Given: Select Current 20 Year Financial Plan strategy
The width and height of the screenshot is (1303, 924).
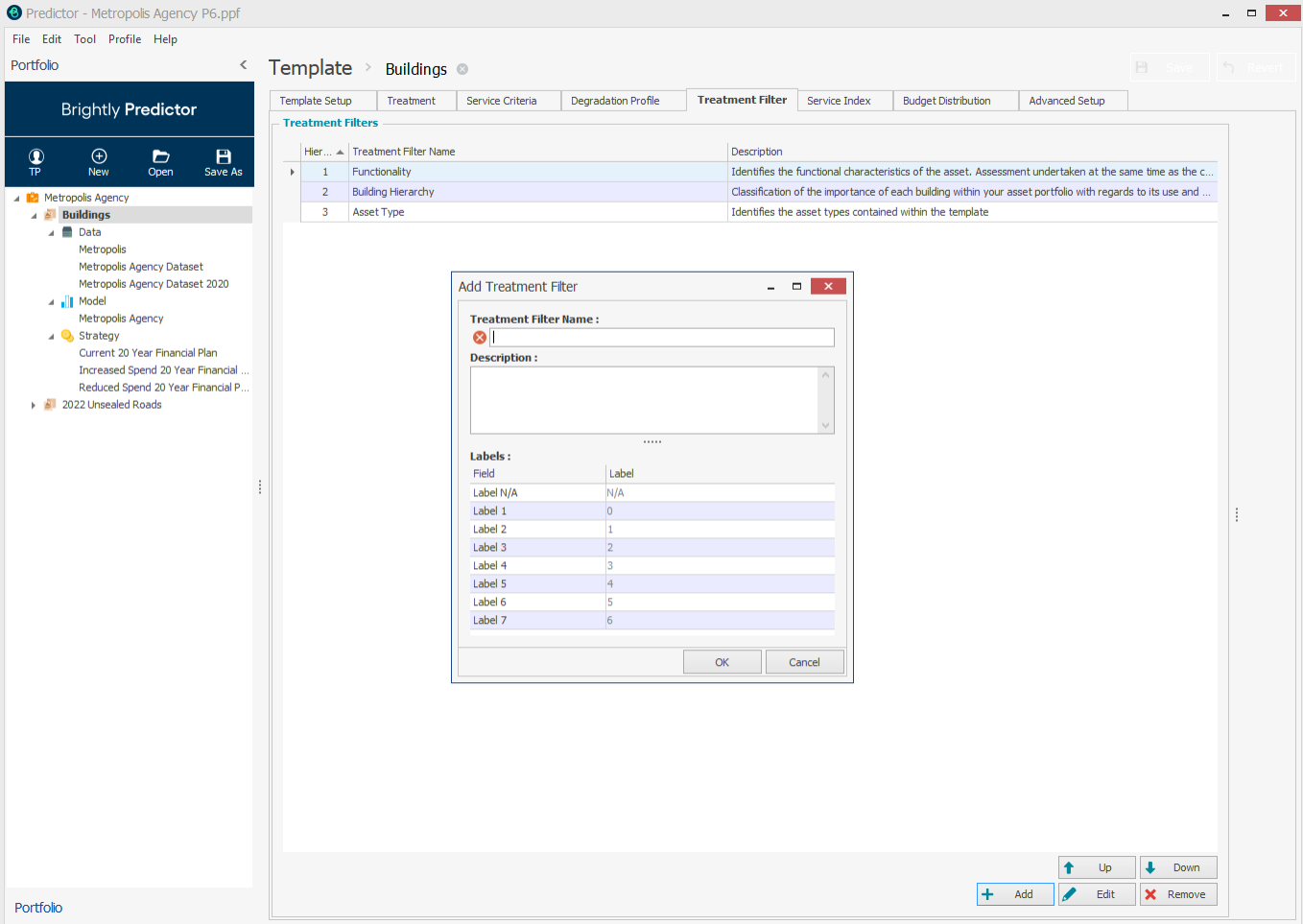Looking at the screenshot, I should click(148, 353).
